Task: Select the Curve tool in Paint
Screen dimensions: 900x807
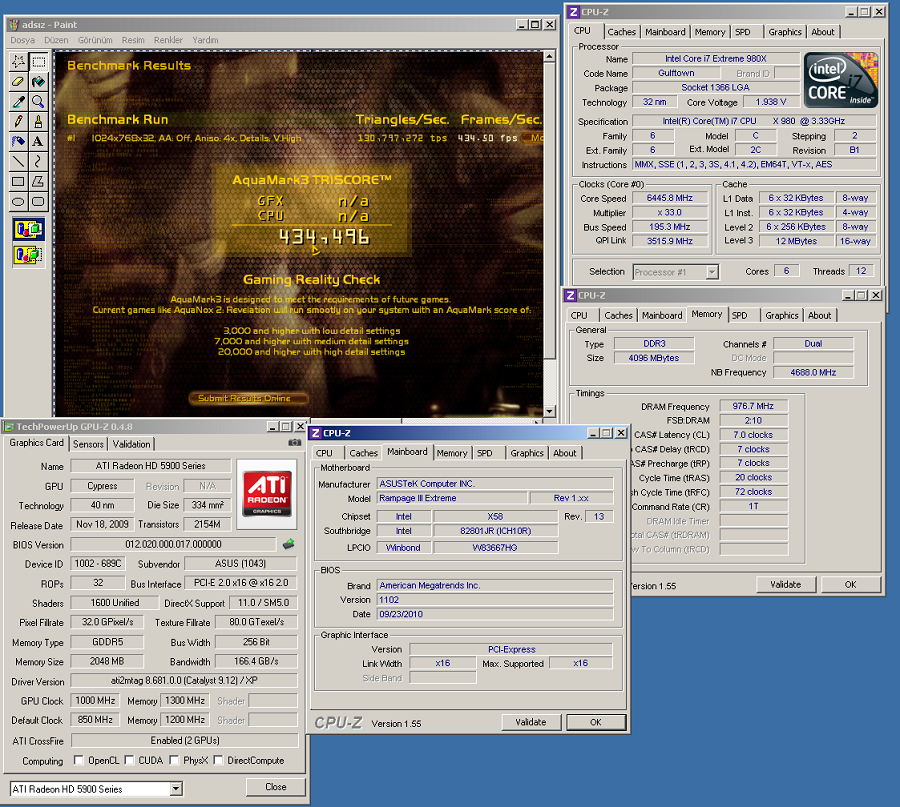Action: click(38, 161)
